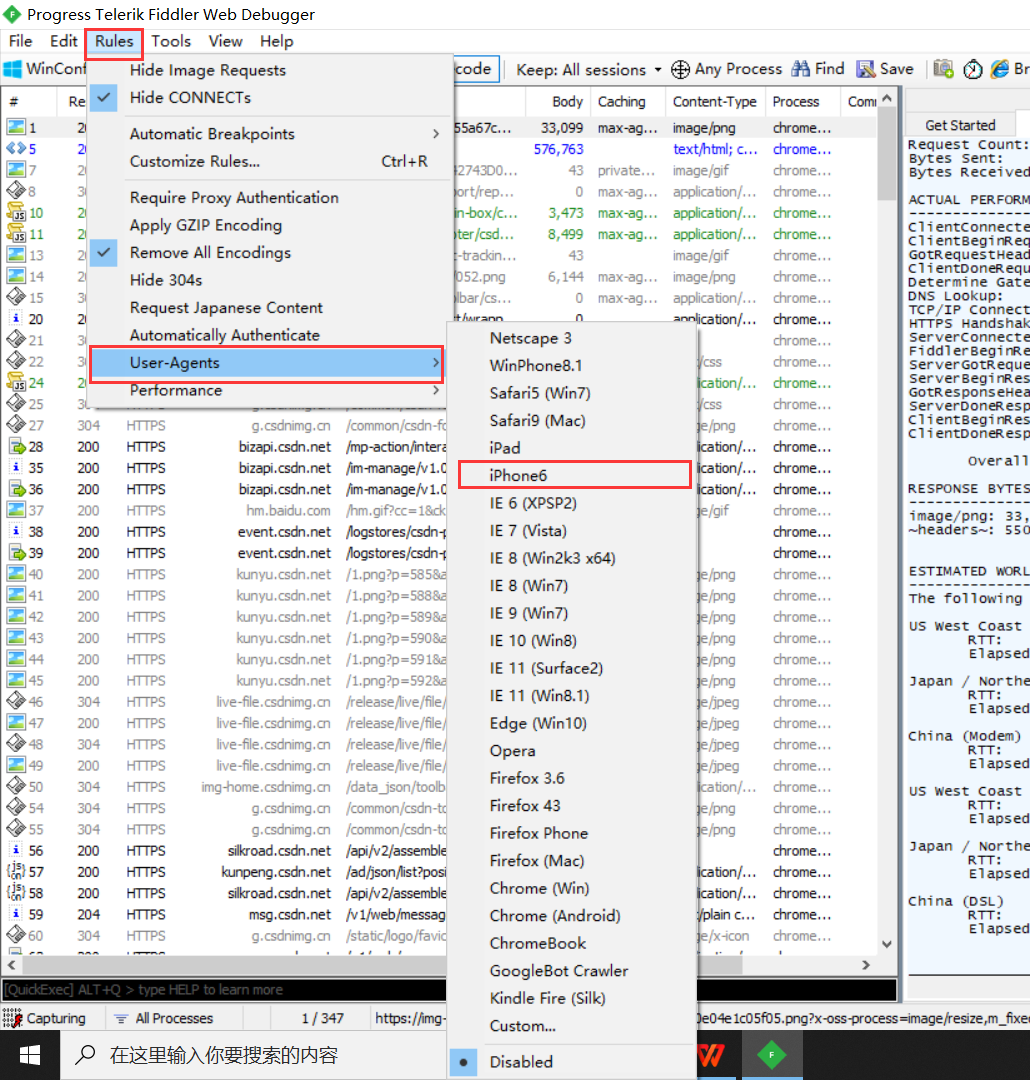Click the horizontal scroll-left arrow
Viewport: 1030px width, 1080px height.
pyautogui.click(x=11, y=965)
